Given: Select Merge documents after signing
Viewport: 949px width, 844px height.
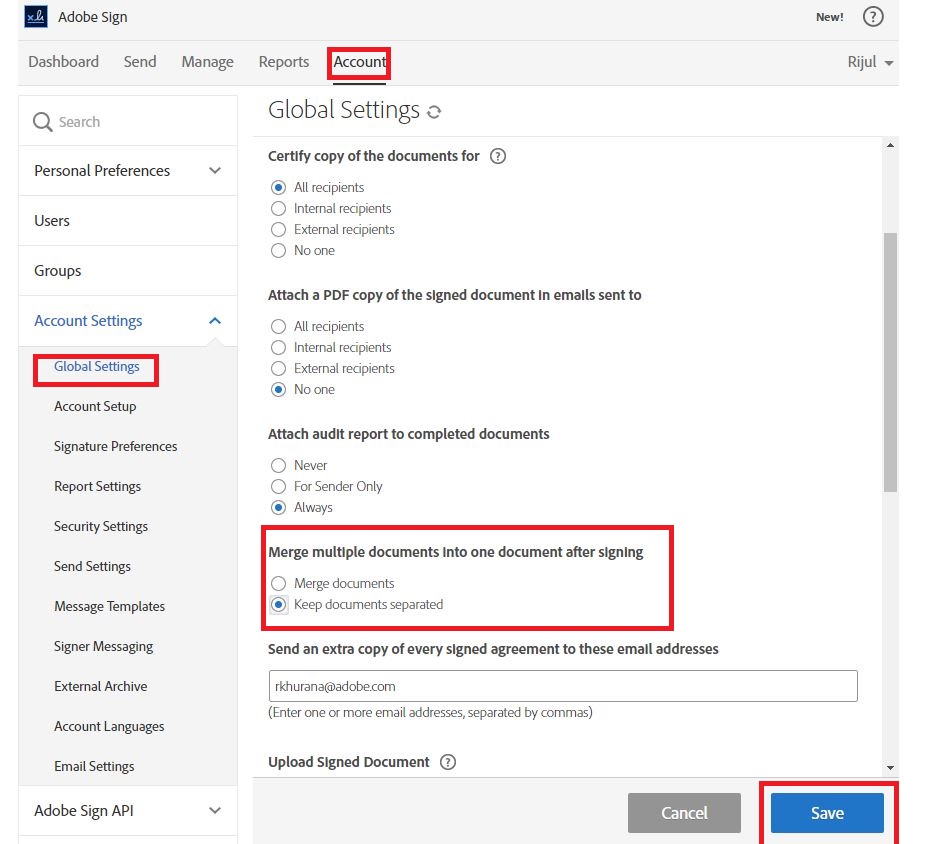Looking at the screenshot, I should pyautogui.click(x=278, y=583).
